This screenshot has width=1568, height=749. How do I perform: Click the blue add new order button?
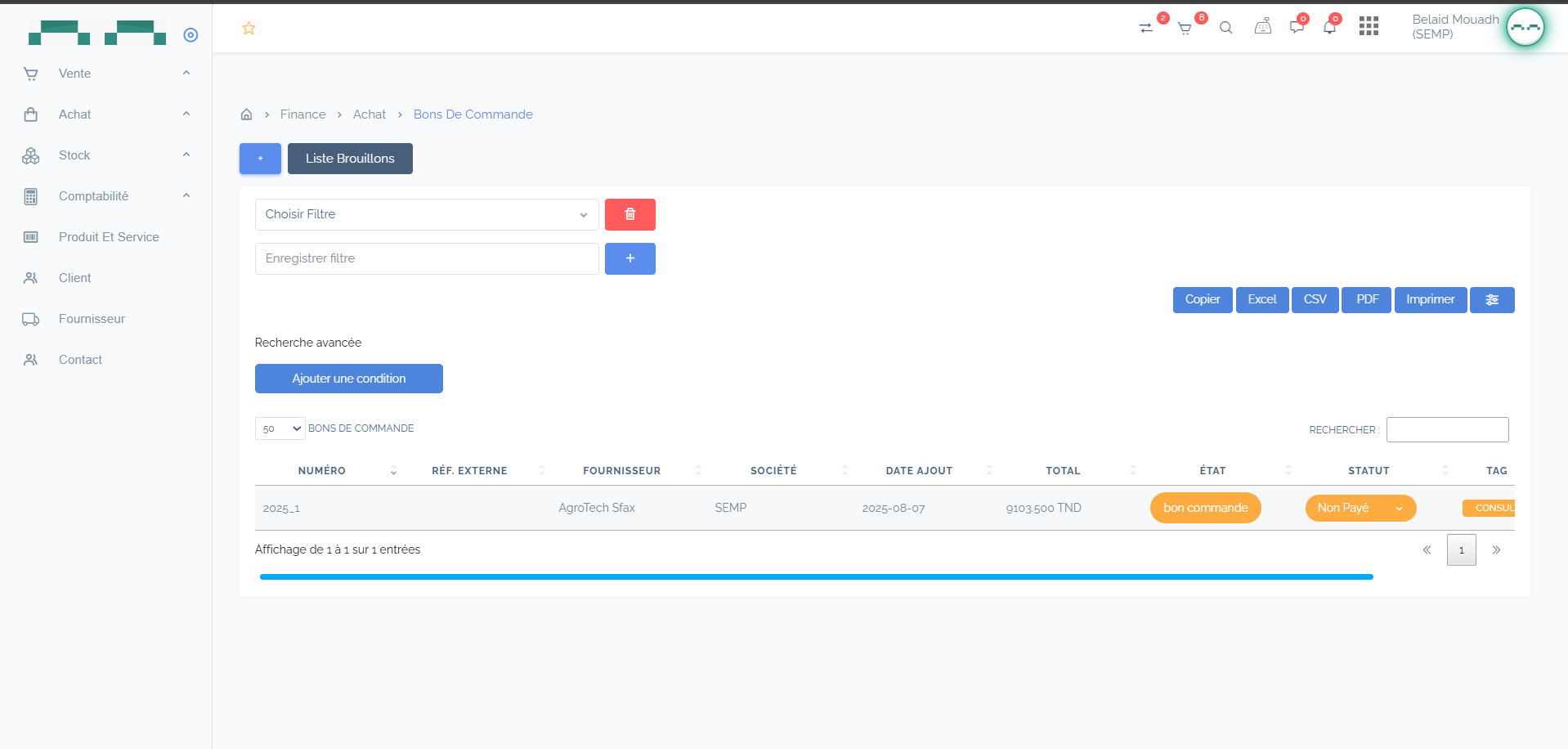[x=260, y=159]
